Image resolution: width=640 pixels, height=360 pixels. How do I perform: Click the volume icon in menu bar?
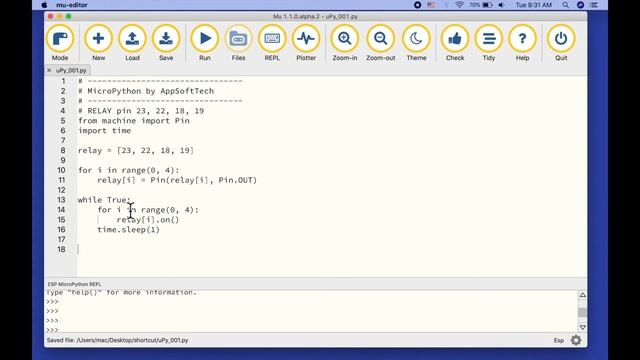(x=501, y=5)
